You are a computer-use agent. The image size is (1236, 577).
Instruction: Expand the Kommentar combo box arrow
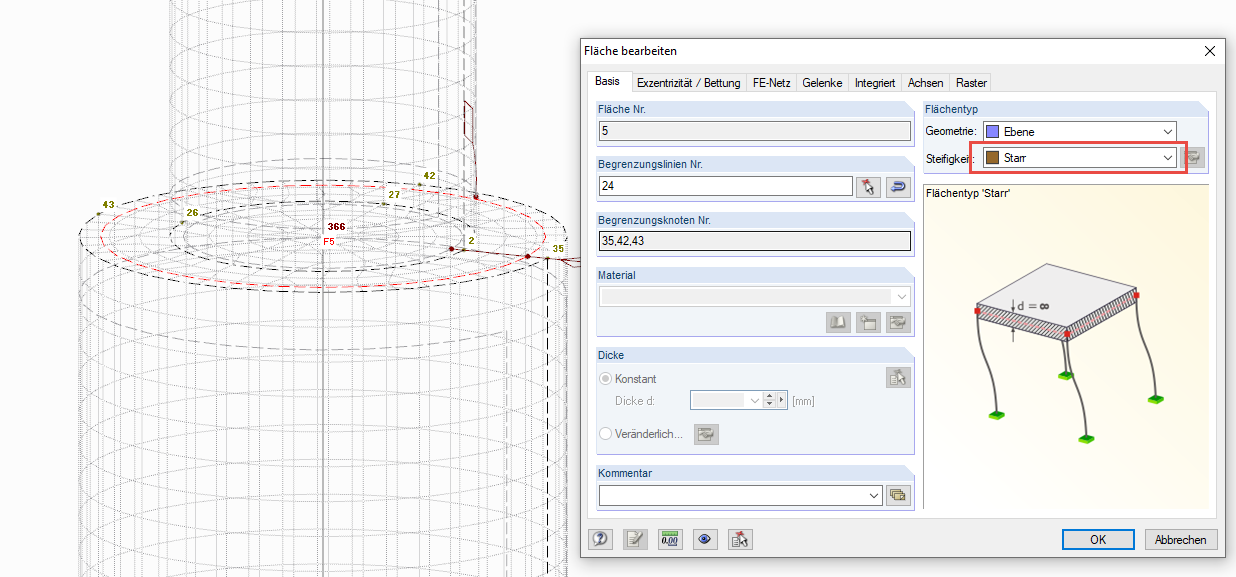point(876,495)
